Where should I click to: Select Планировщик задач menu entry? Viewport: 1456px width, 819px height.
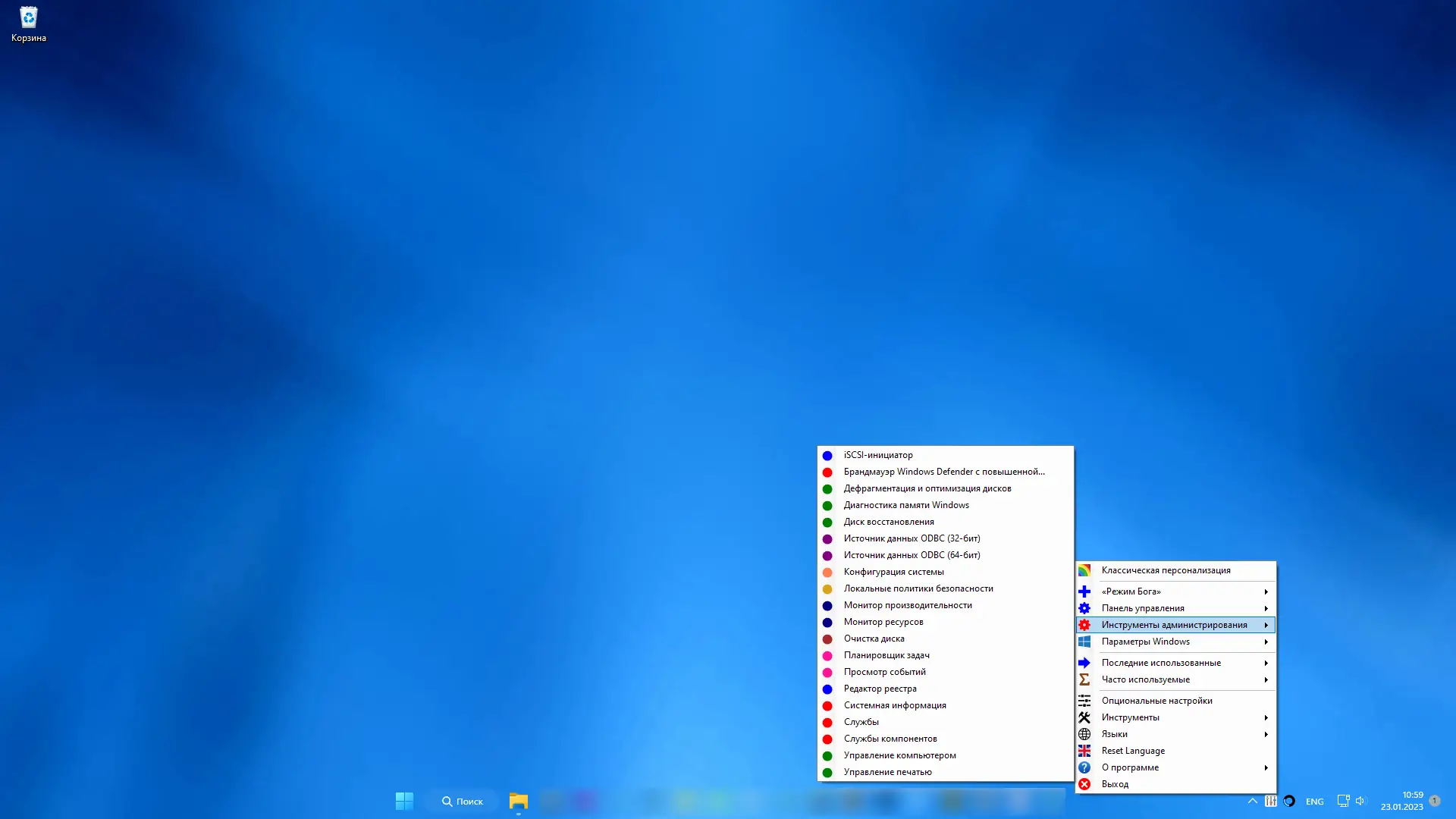[x=886, y=655]
